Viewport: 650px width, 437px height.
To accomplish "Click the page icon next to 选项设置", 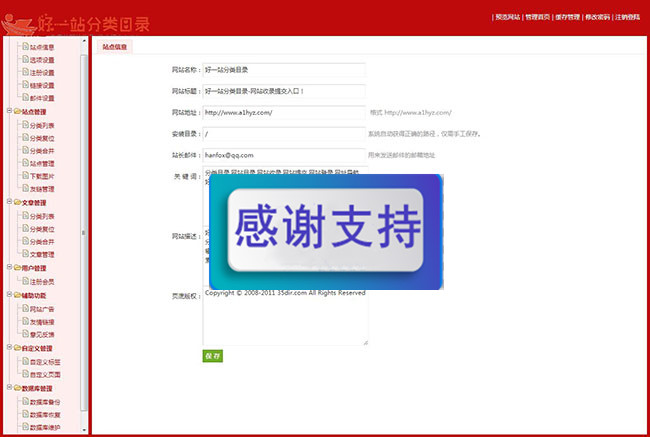I will [25, 59].
